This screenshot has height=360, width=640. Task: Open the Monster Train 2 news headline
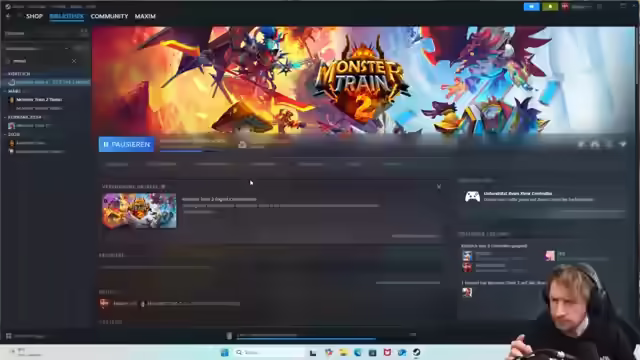click(x=219, y=199)
